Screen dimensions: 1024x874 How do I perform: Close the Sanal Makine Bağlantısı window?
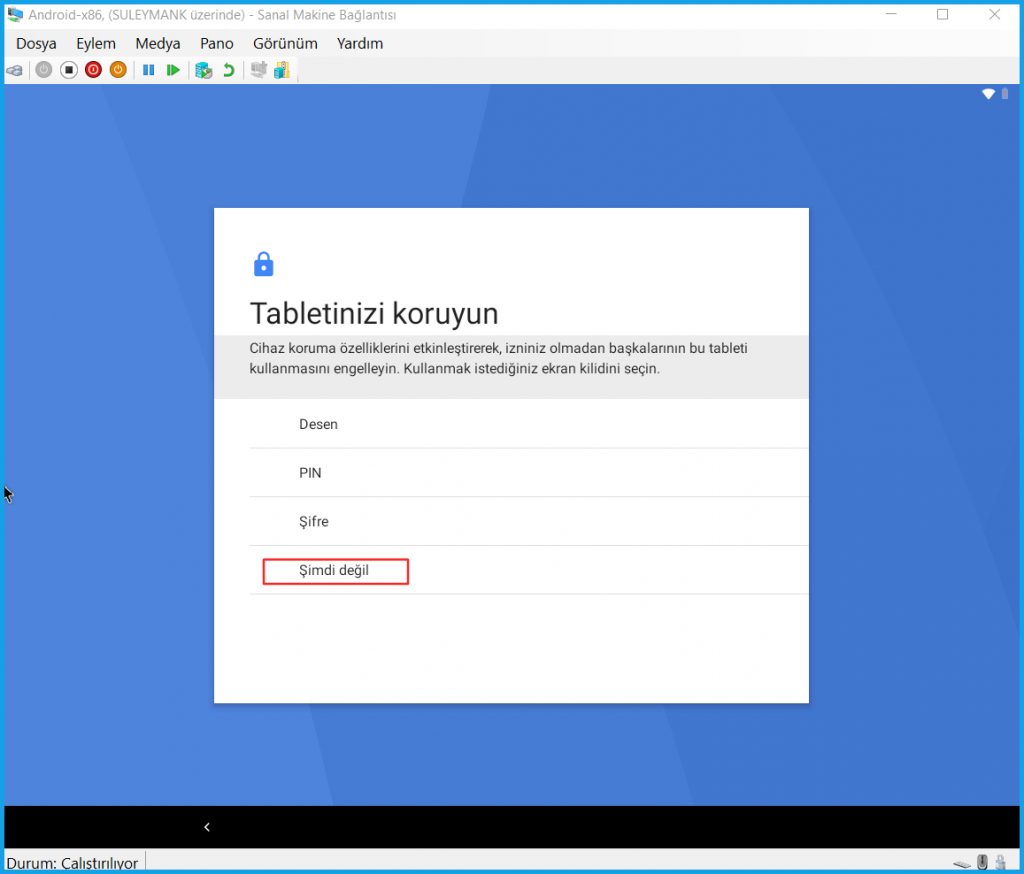995,14
